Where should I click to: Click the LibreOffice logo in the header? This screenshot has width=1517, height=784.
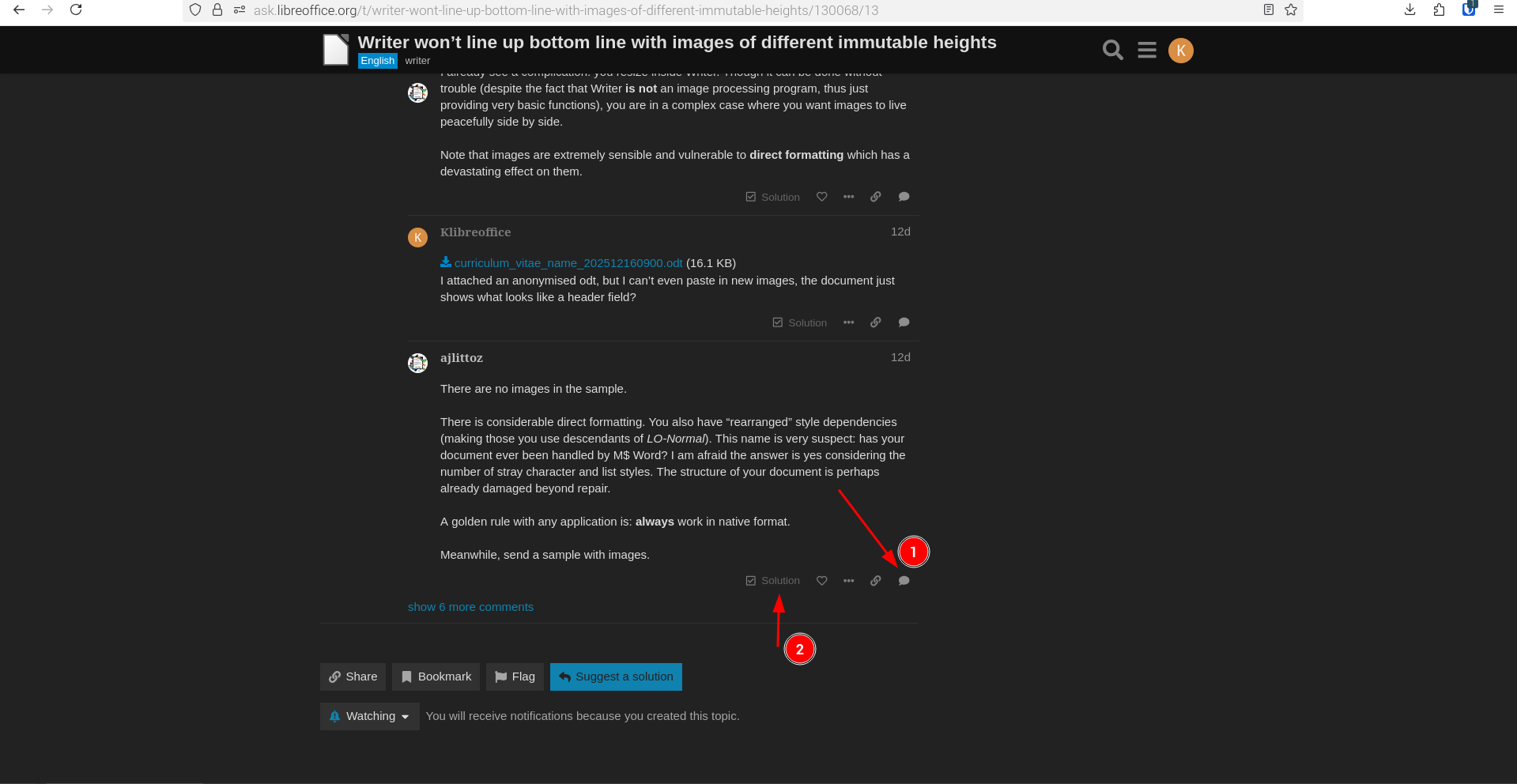tap(336, 50)
